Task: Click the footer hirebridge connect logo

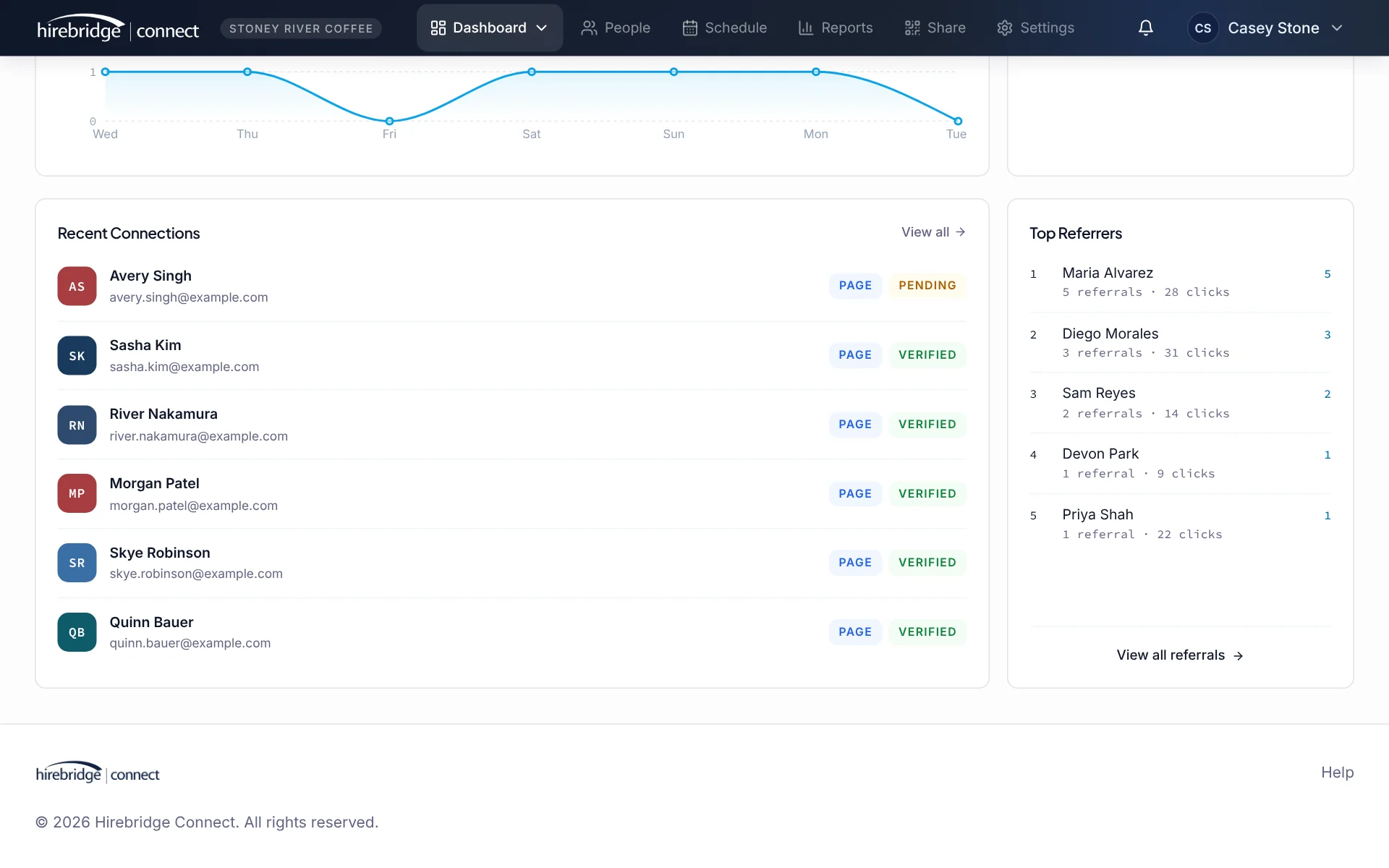Action: tap(98, 773)
